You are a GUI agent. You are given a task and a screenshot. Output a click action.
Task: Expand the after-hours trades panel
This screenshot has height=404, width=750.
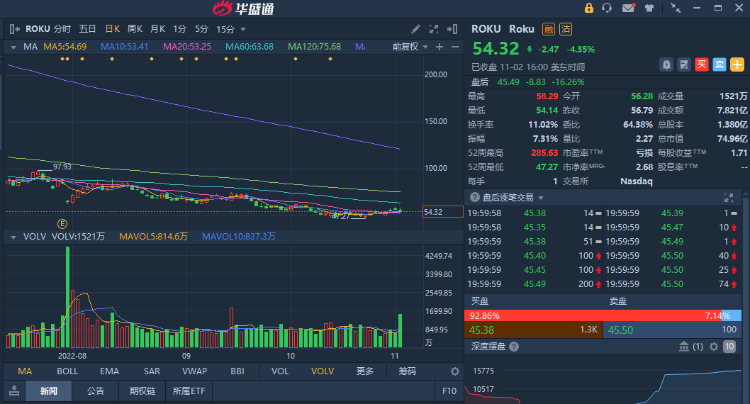(x=728, y=197)
